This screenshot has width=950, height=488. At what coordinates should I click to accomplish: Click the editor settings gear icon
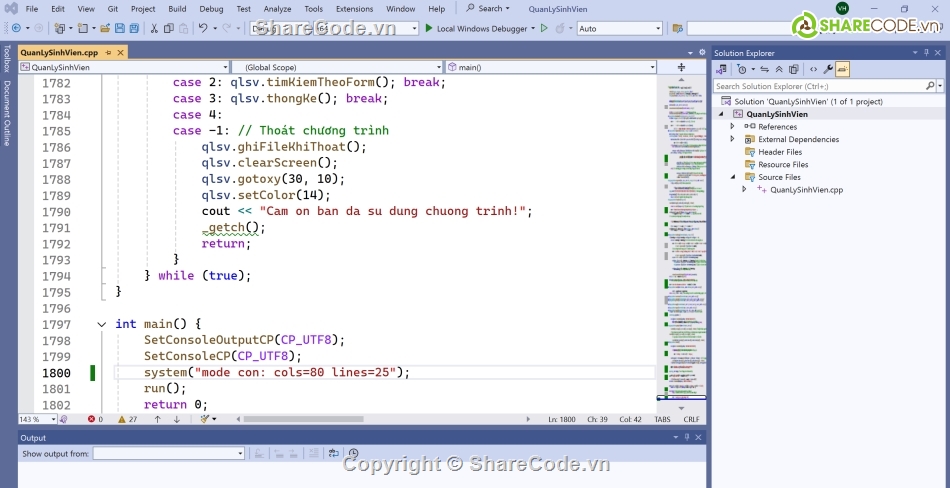702,53
